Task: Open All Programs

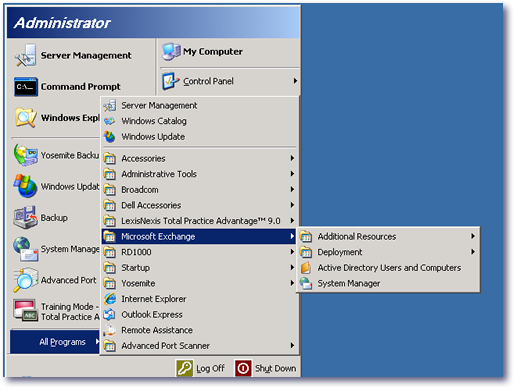Action: [x=55, y=342]
